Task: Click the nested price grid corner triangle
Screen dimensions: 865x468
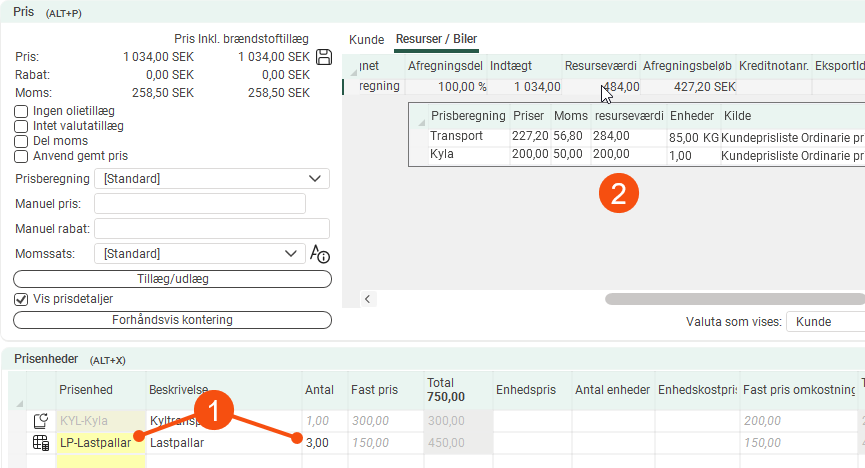Action: point(417,122)
